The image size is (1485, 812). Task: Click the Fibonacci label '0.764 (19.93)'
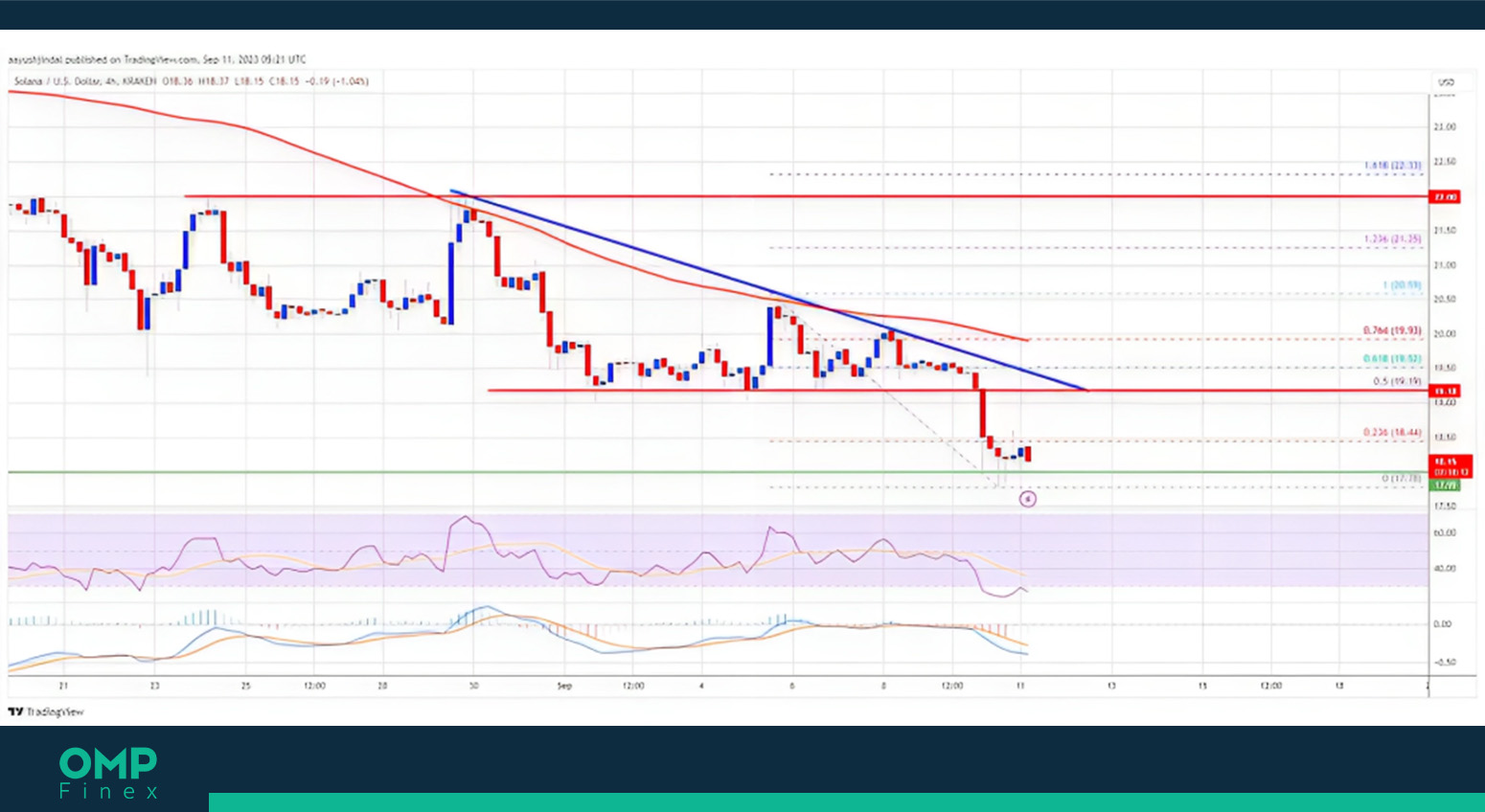(x=1393, y=331)
